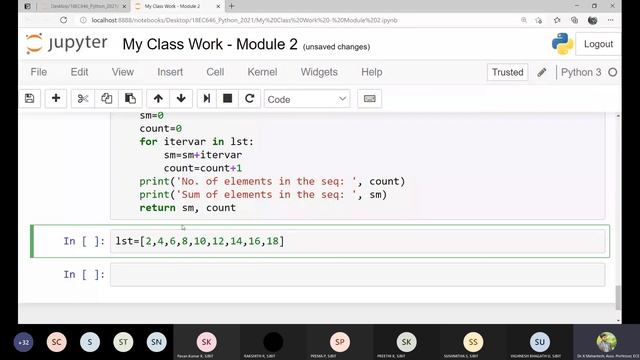Open the browser profile avatar

coord(593,20)
